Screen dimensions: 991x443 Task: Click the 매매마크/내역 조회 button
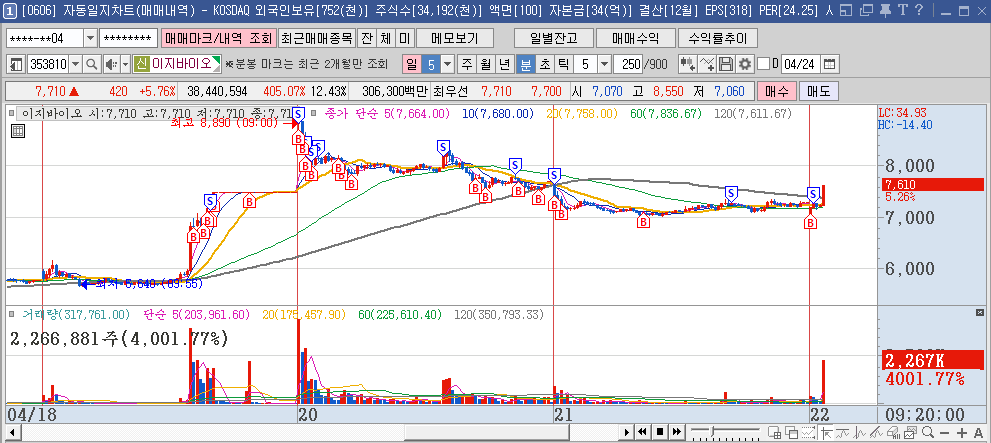click(x=219, y=38)
